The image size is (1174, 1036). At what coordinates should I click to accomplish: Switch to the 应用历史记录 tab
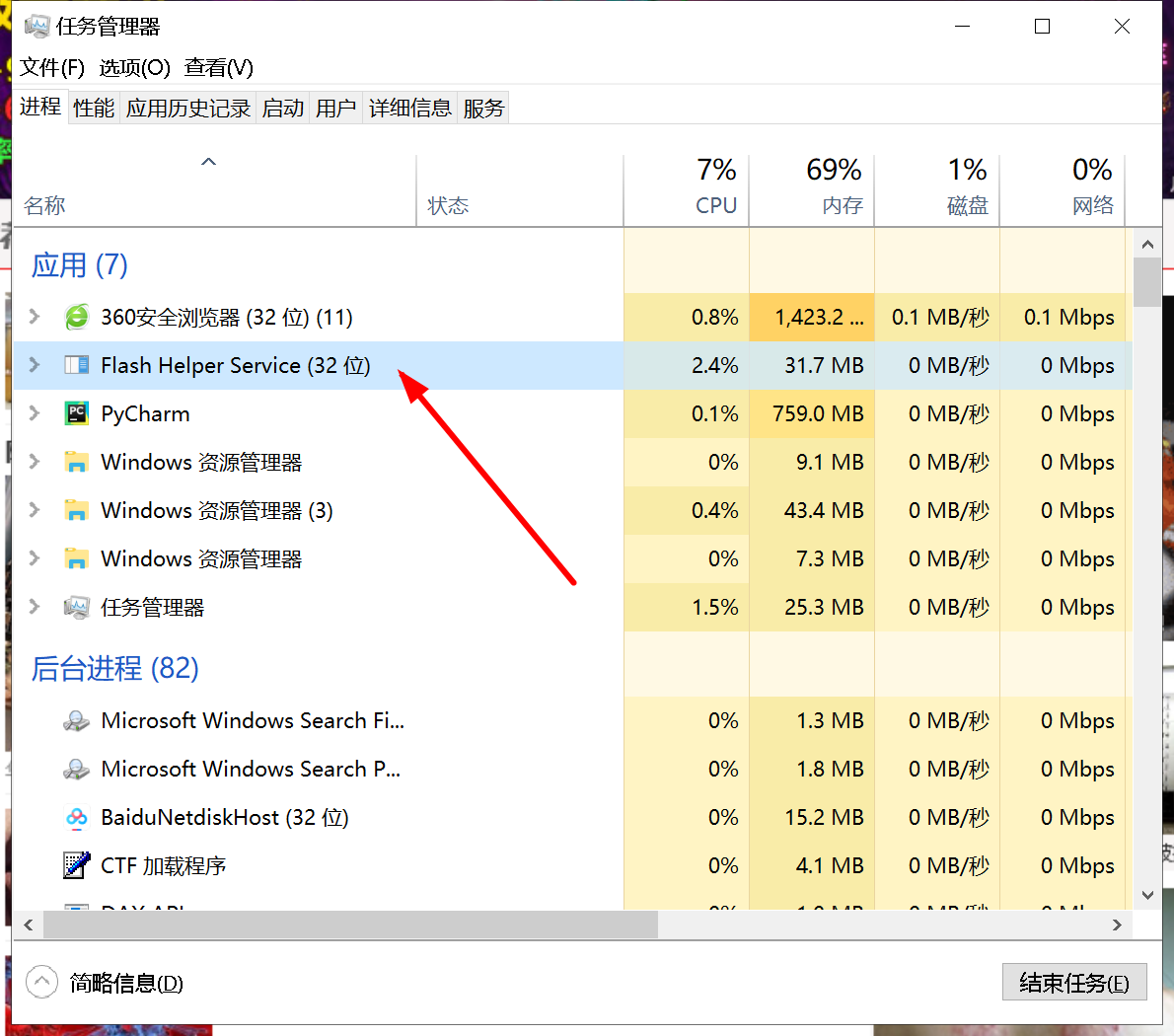point(187,109)
